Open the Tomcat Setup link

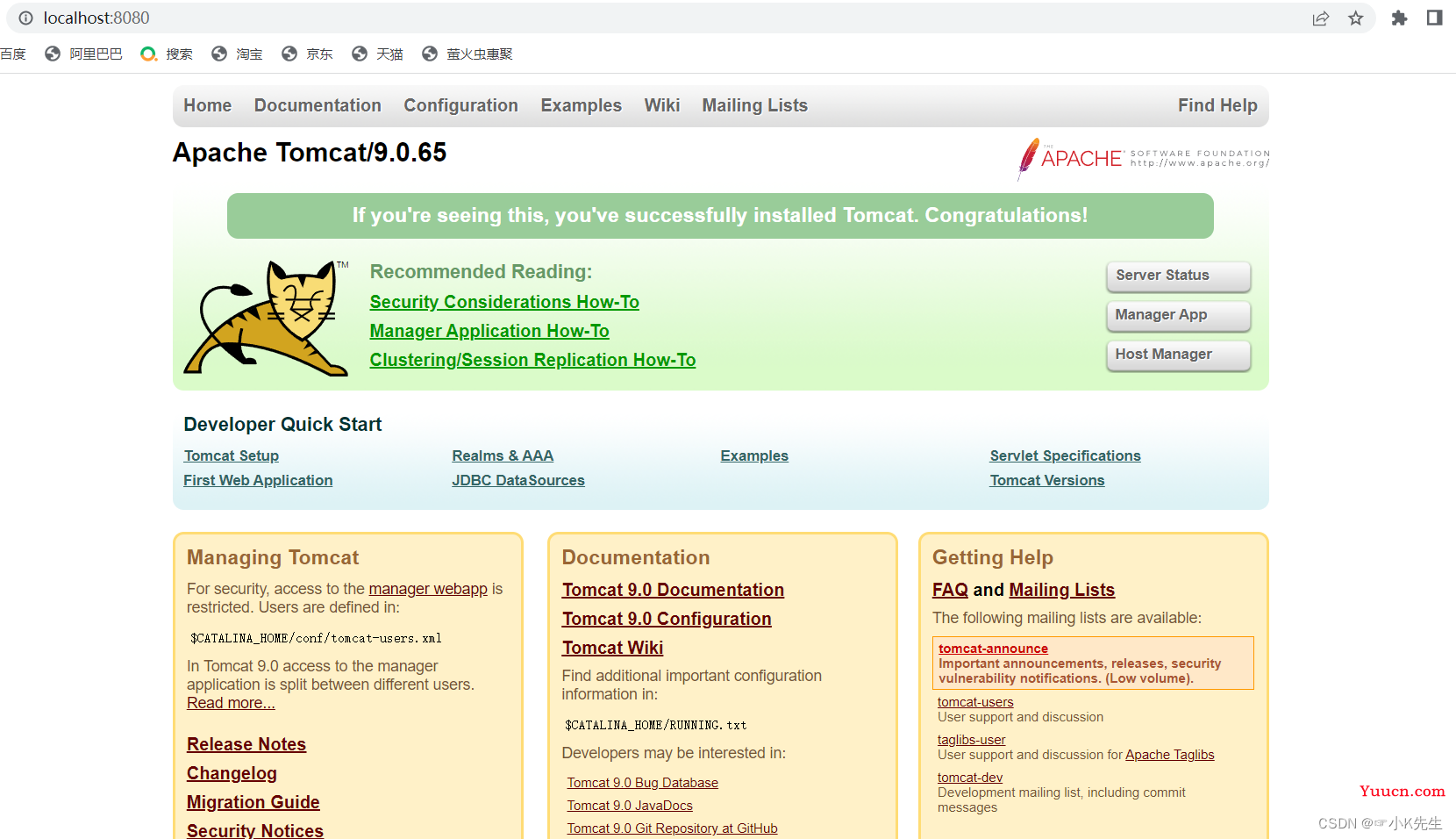click(x=232, y=455)
